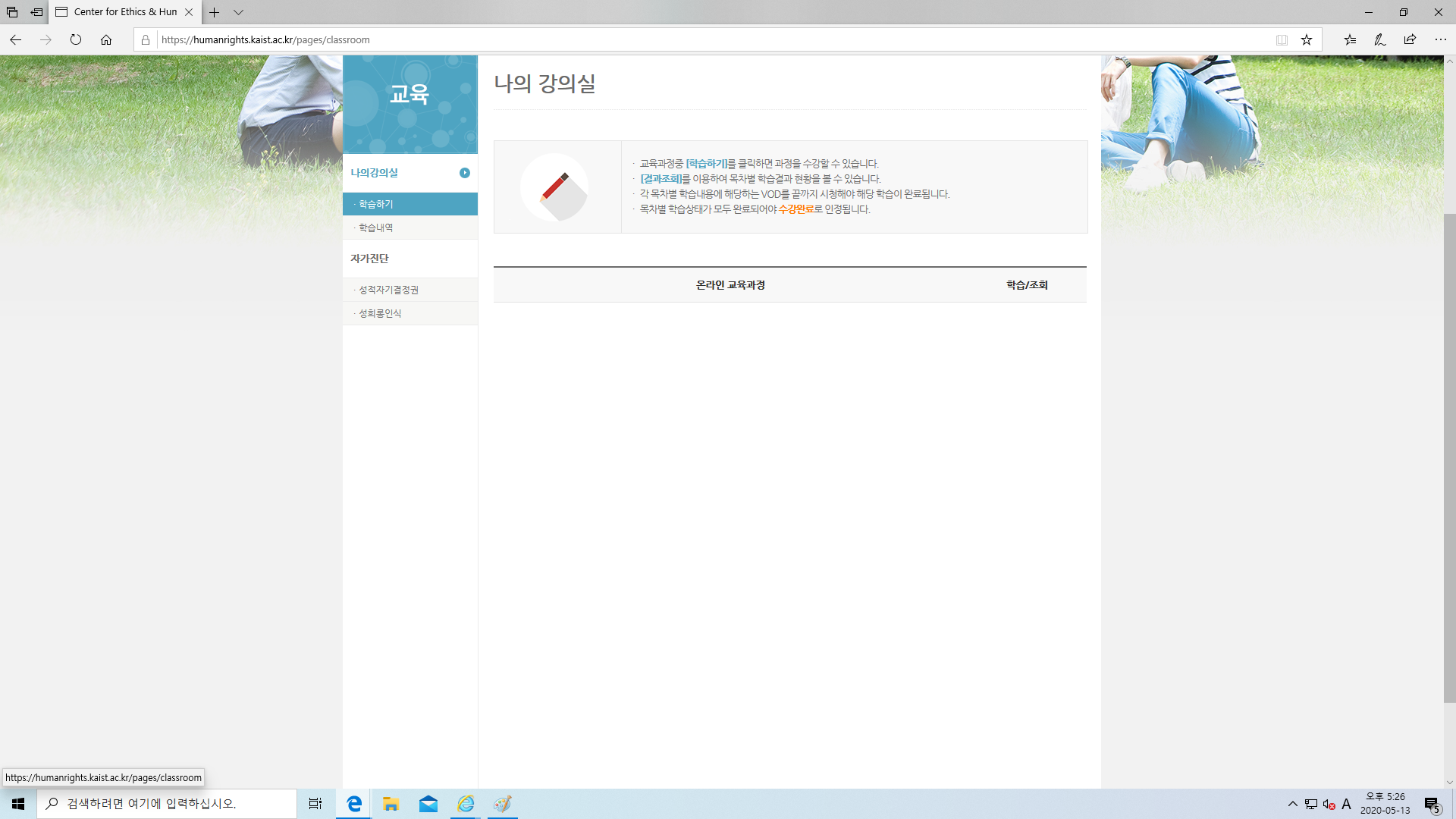
Task: Add this page to favorites star
Action: click(x=1307, y=39)
